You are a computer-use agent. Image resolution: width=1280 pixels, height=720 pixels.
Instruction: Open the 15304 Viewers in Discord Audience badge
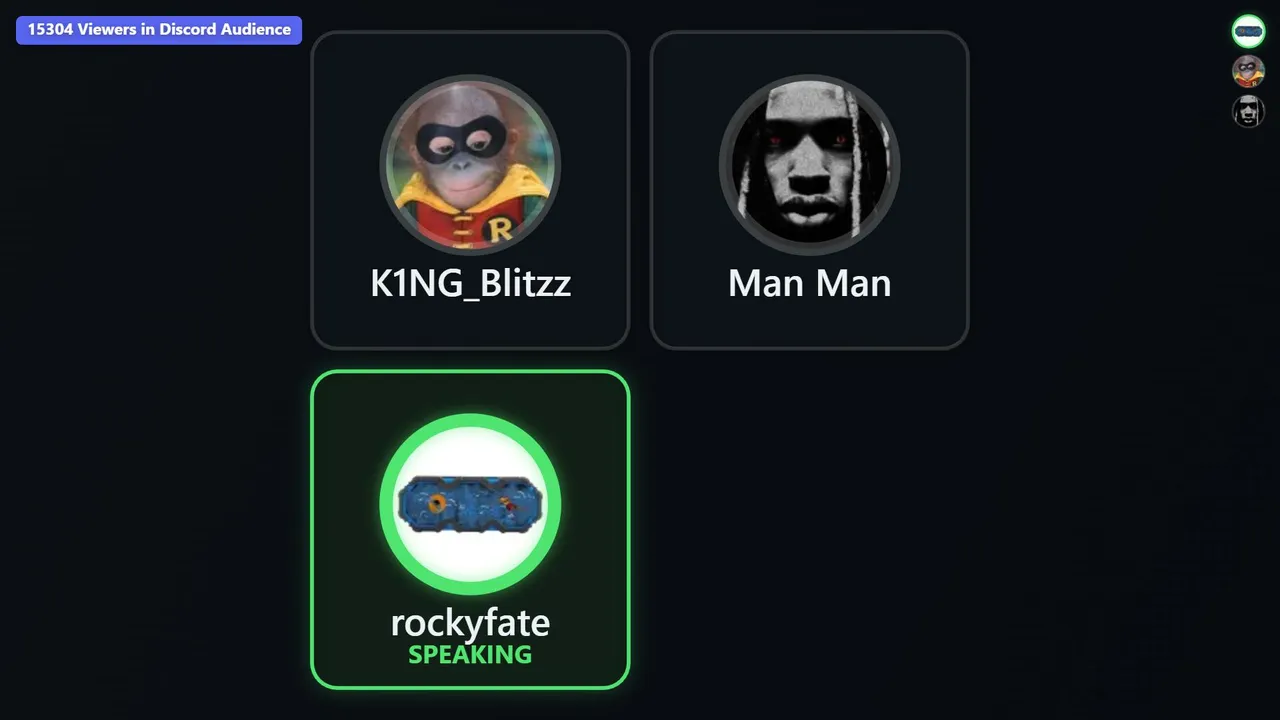[x=159, y=30]
